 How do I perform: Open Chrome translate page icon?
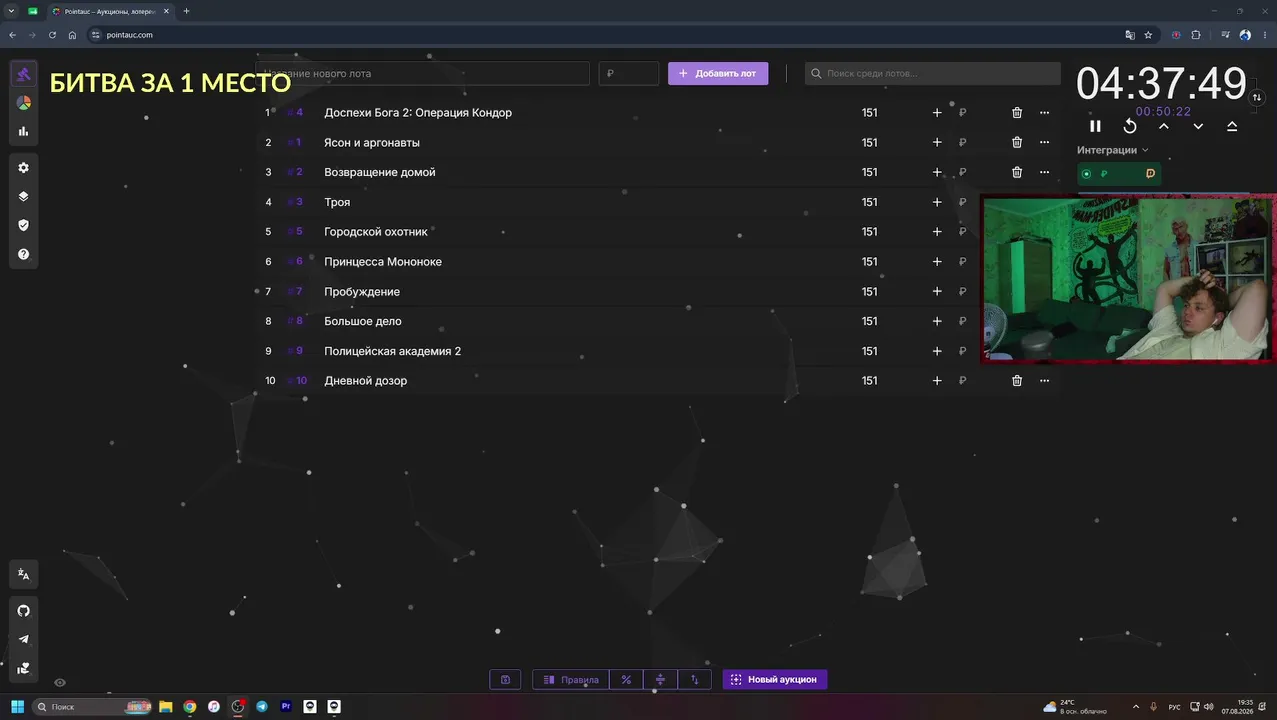point(1130,35)
